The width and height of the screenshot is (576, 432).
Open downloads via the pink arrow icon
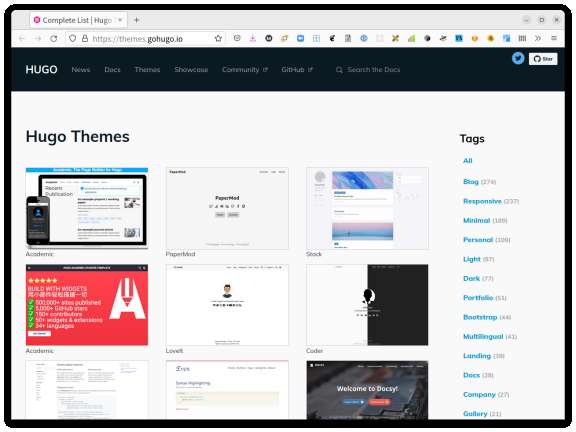[x=253, y=38]
